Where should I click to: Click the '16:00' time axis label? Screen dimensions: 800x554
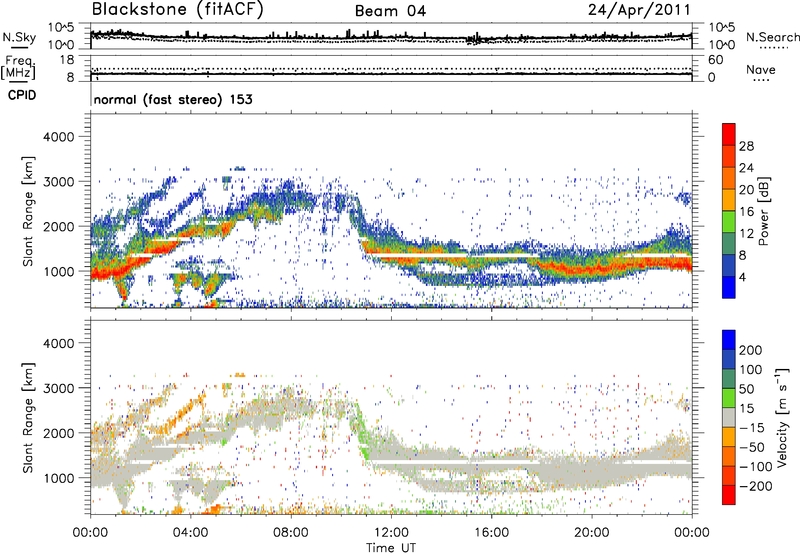tap(491, 533)
